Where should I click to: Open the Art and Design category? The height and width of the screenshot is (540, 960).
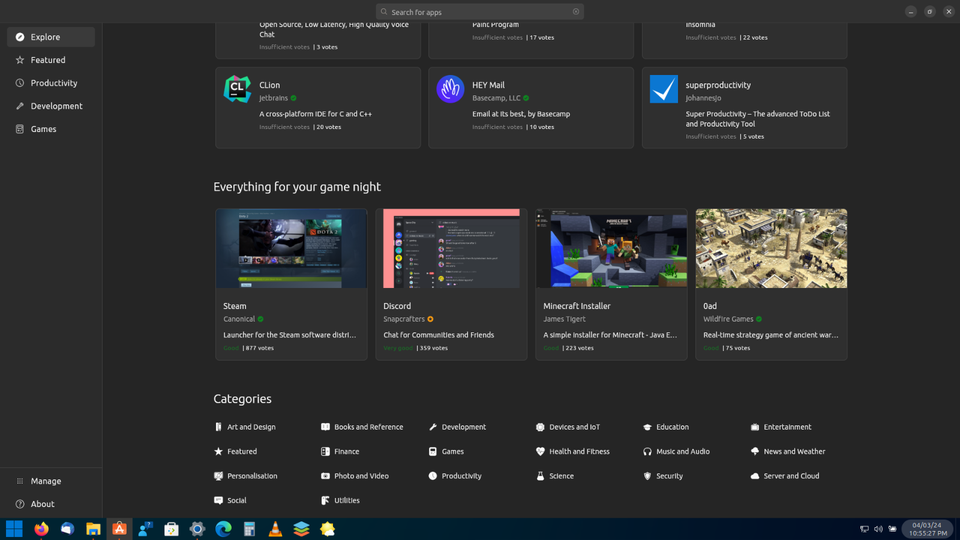pyautogui.click(x=245, y=427)
